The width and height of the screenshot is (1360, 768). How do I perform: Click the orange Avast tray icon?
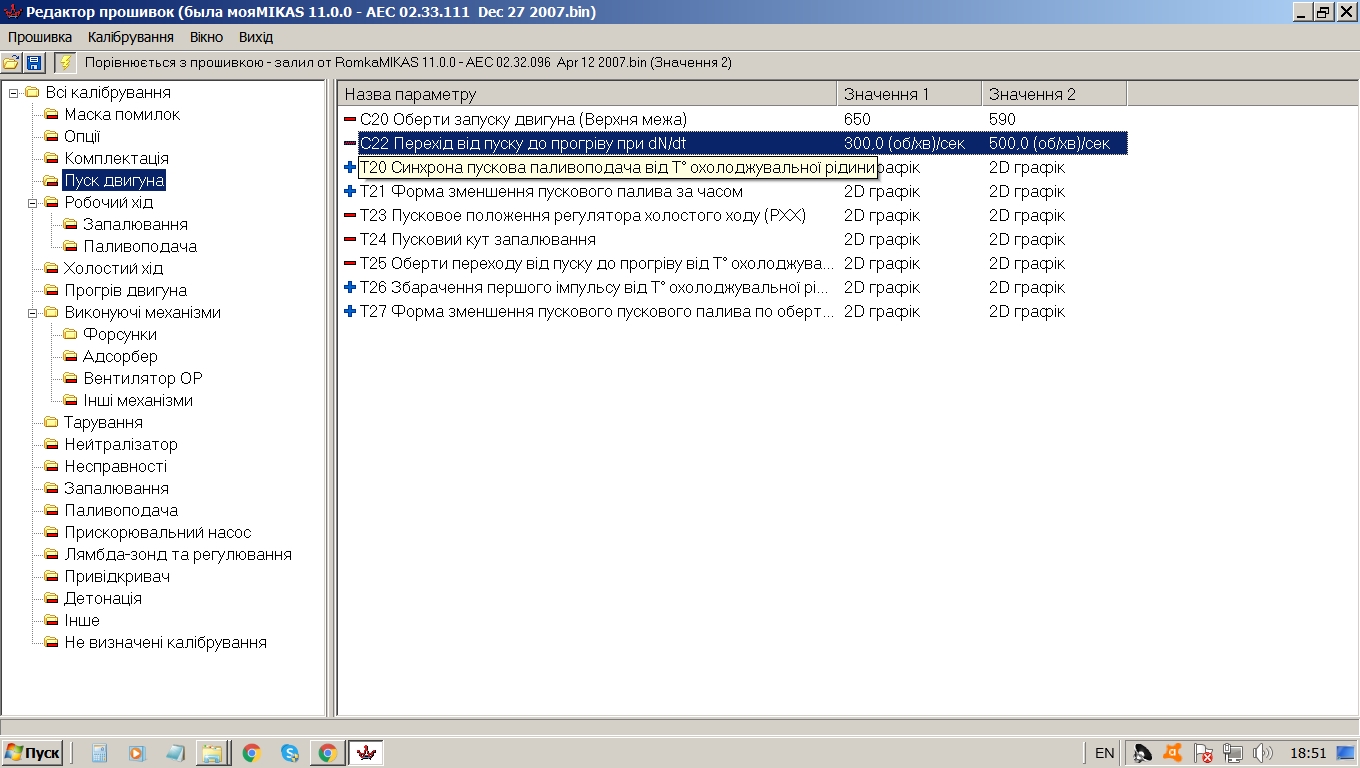click(x=1173, y=753)
